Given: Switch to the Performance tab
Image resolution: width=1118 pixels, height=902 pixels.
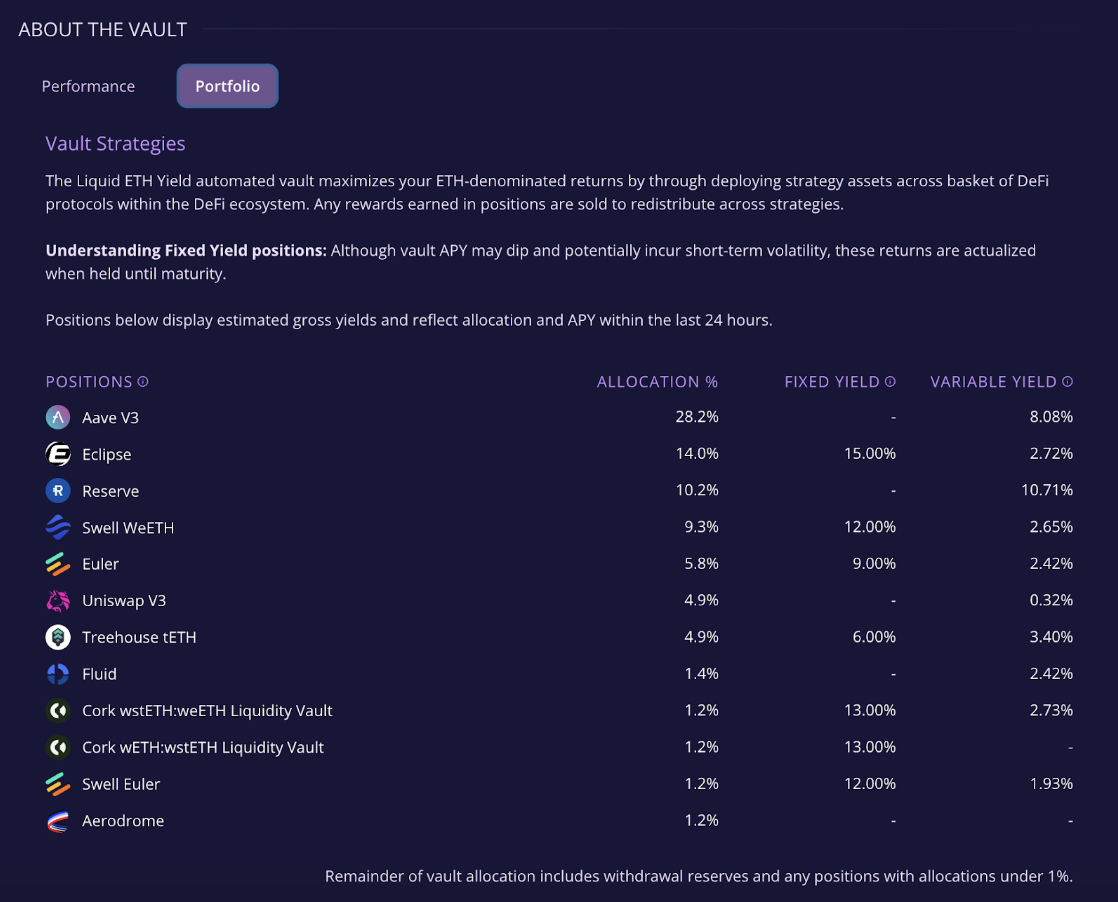Looking at the screenshot, I should coord(88,86).
